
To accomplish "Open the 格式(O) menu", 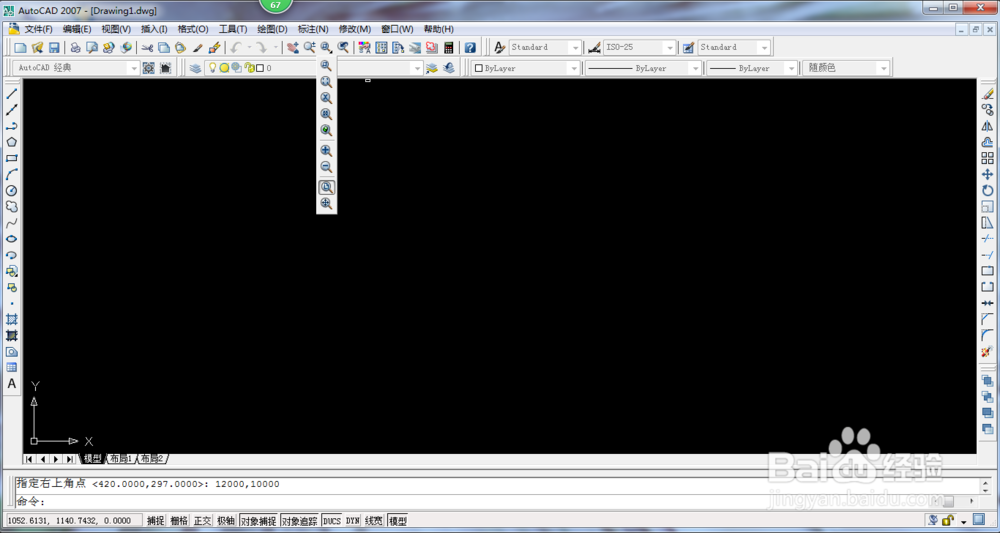I will coord(193,29).
